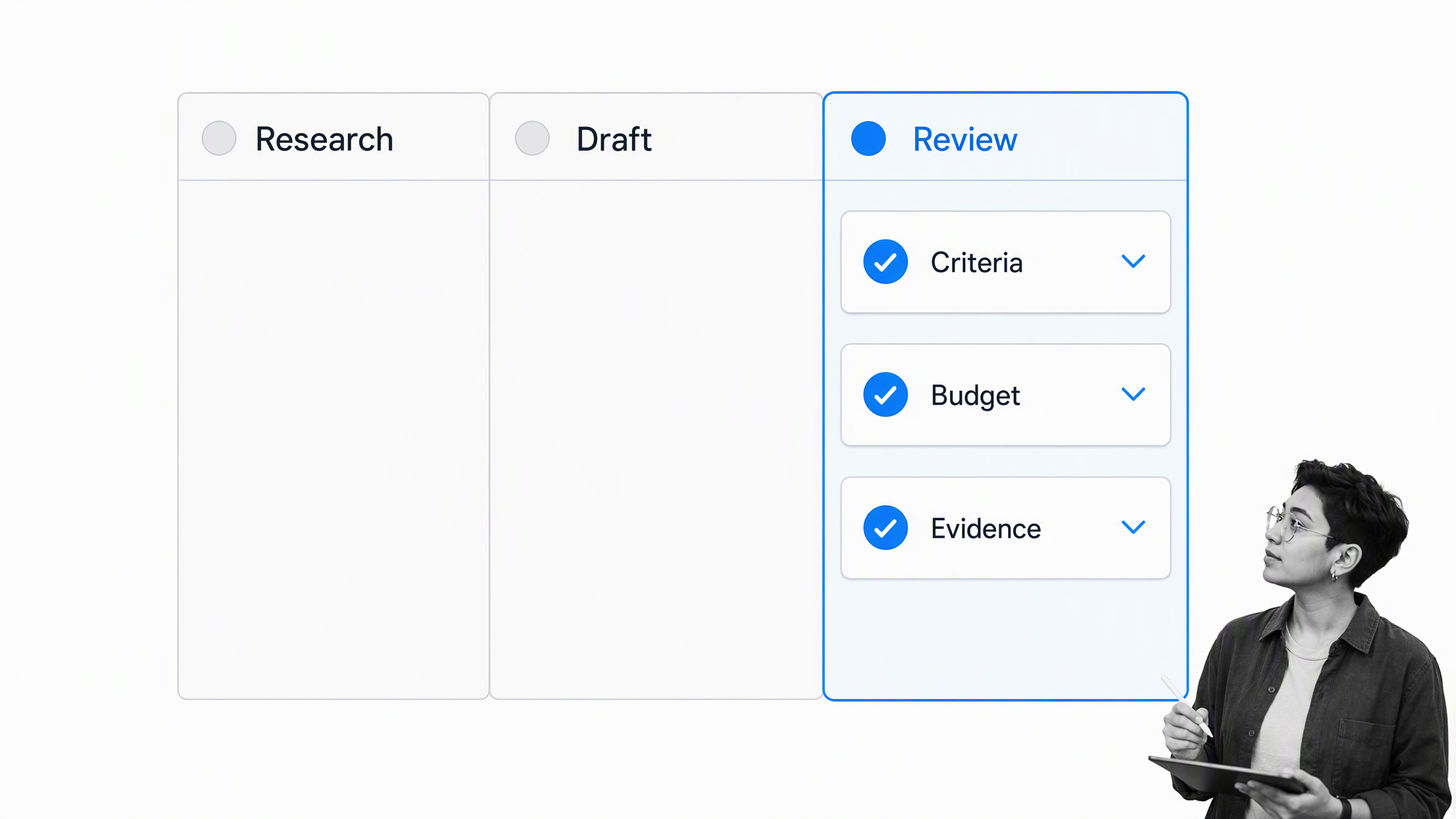The width and height of the screenshot is (1456, 819).
Task: Expand the Criteria card chevron
Action: (1133, 262)
